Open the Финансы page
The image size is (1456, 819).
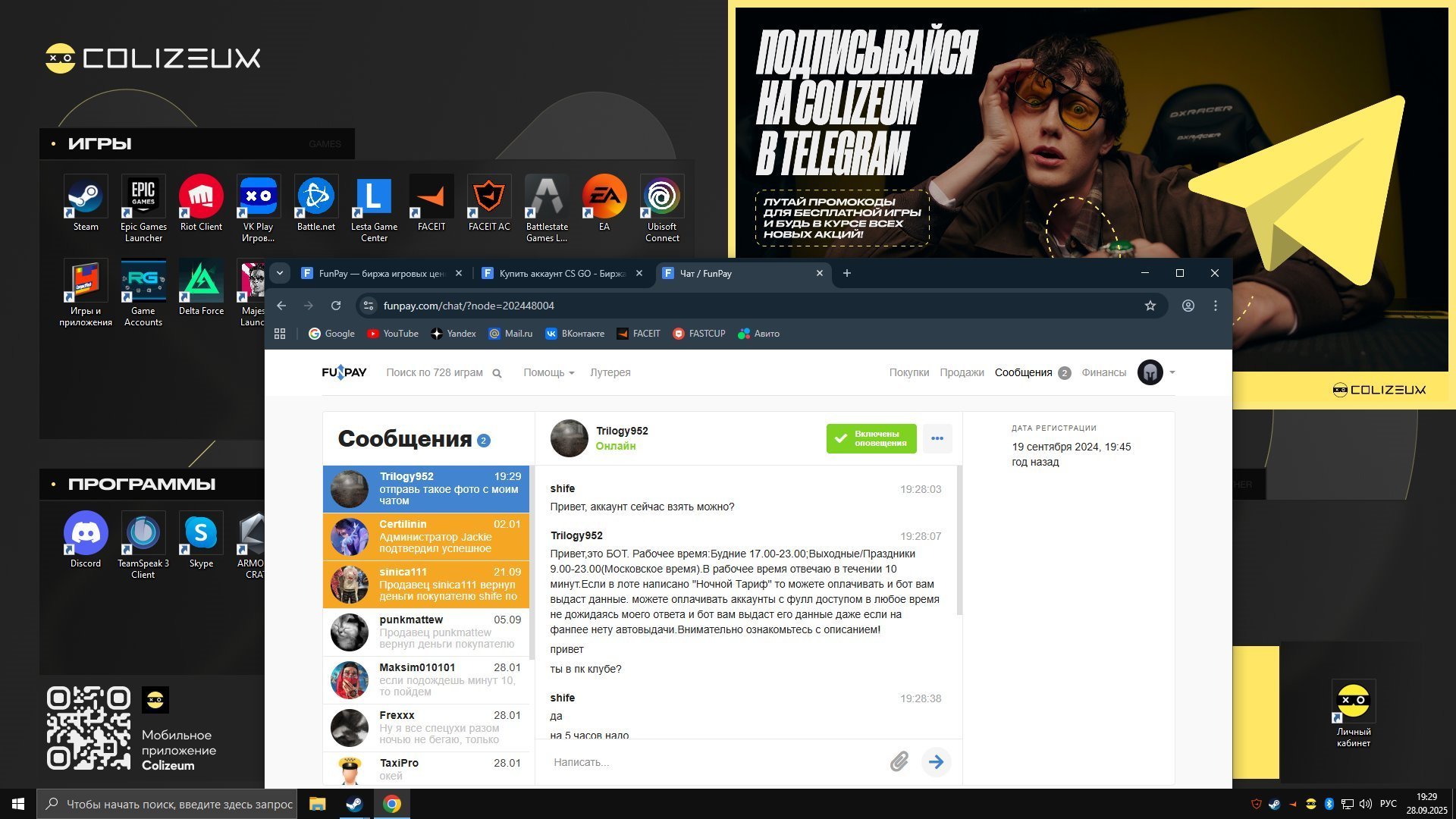[1103, 372]
